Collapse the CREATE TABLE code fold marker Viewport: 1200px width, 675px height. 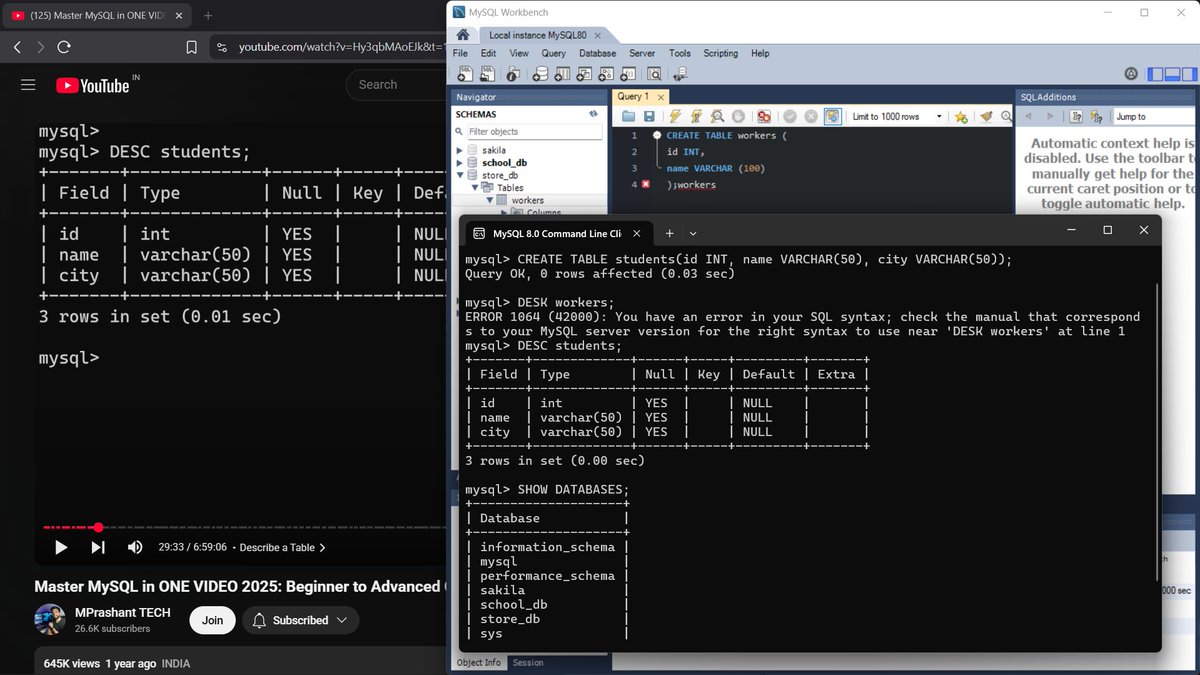click(x=657, y=135)
